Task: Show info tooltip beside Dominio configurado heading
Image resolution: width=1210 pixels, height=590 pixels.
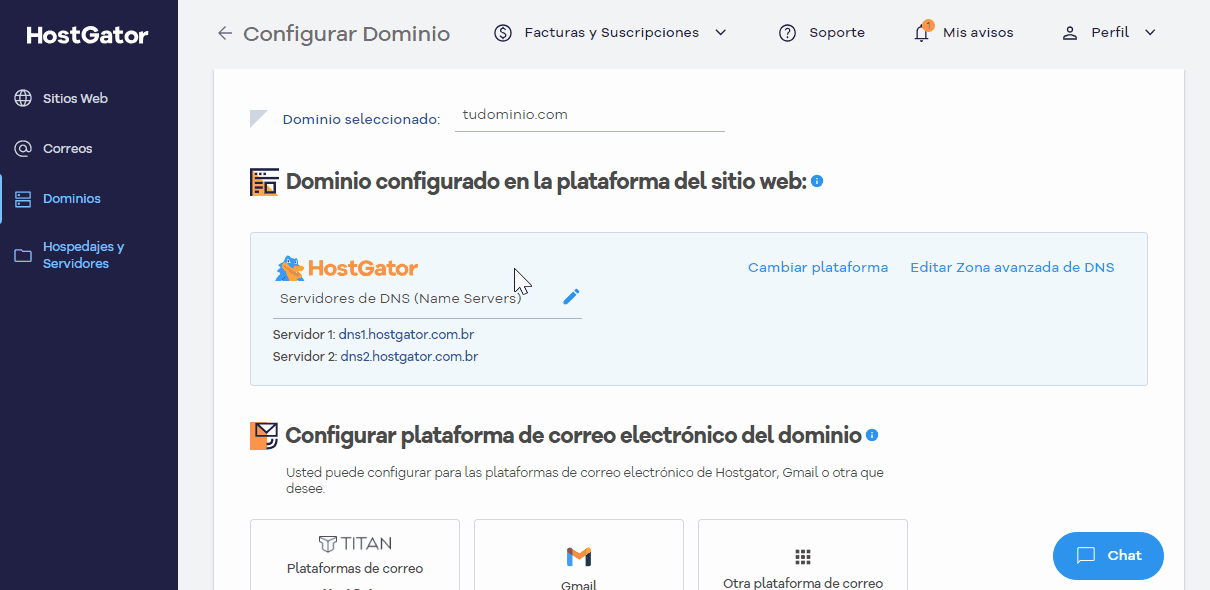Action: click(817, 181)
